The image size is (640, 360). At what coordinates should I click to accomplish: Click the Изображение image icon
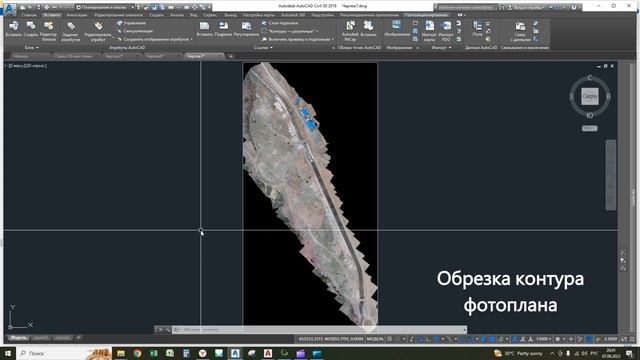point(397,26)
